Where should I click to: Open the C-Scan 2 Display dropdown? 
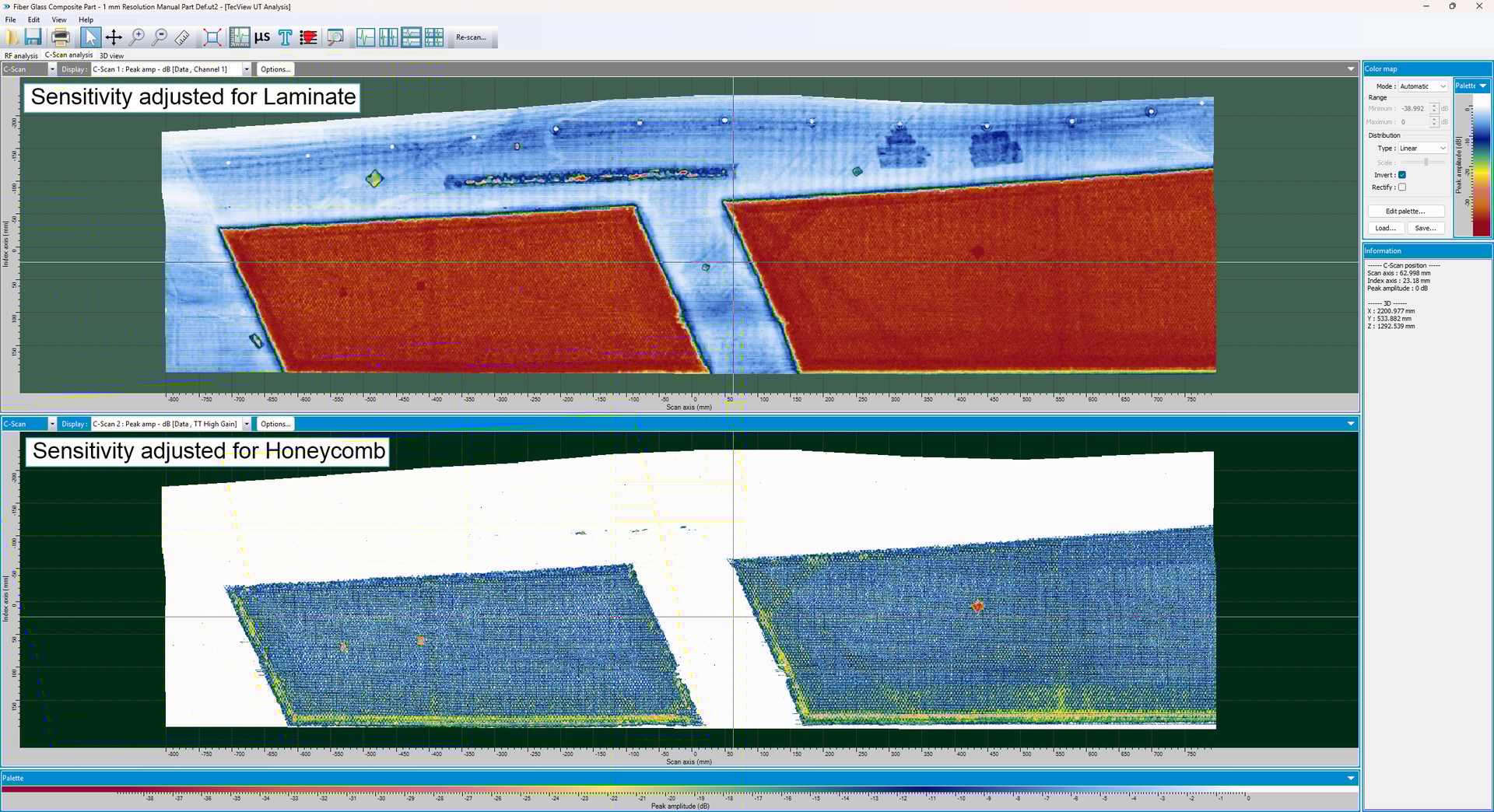pos(246,424)
